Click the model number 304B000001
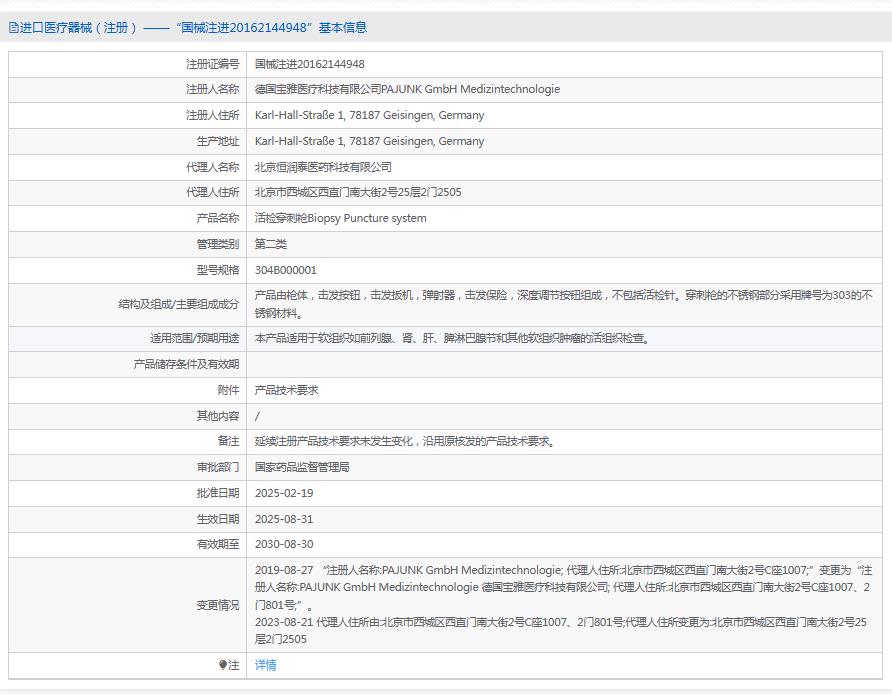Screen dimensions: 892x695 [286, 270]
